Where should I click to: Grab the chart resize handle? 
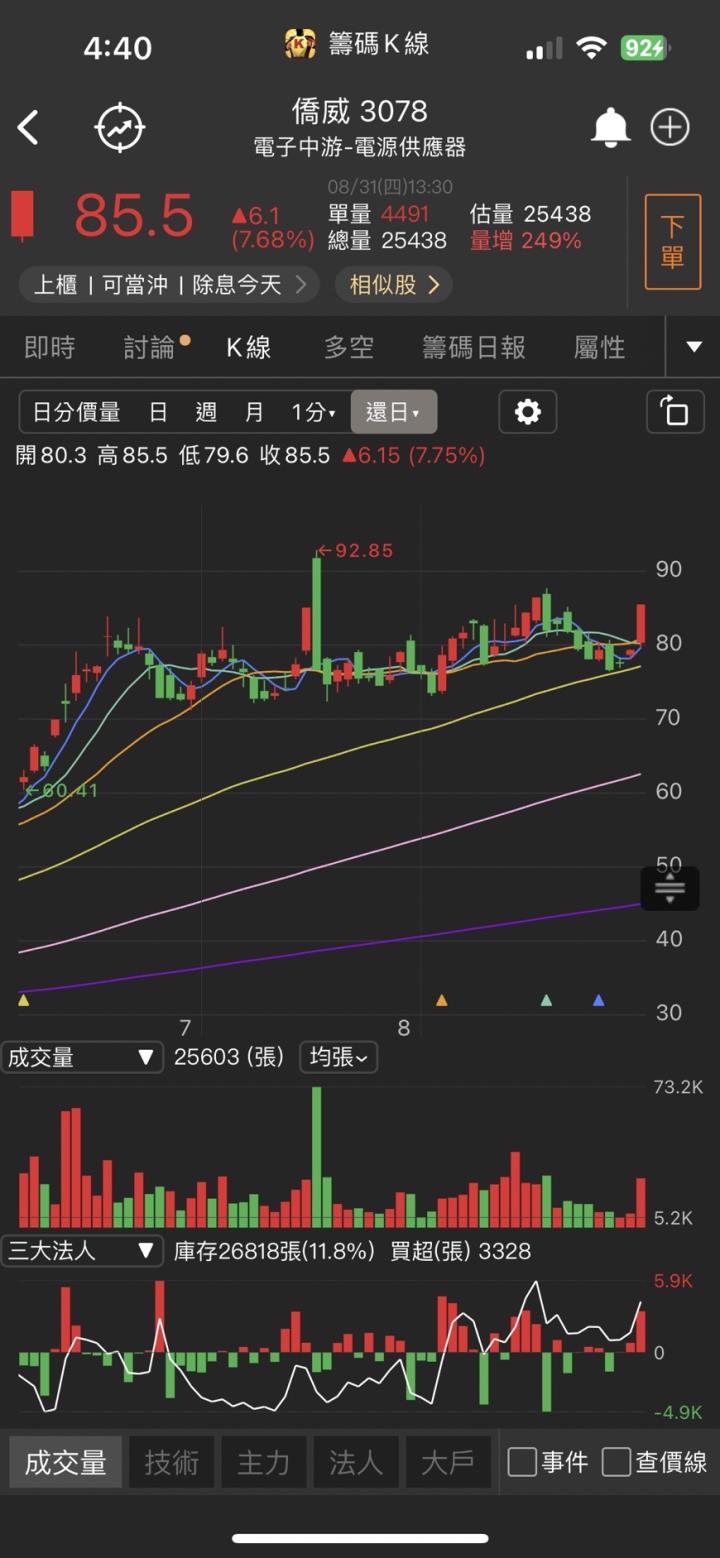coord(669,888)
